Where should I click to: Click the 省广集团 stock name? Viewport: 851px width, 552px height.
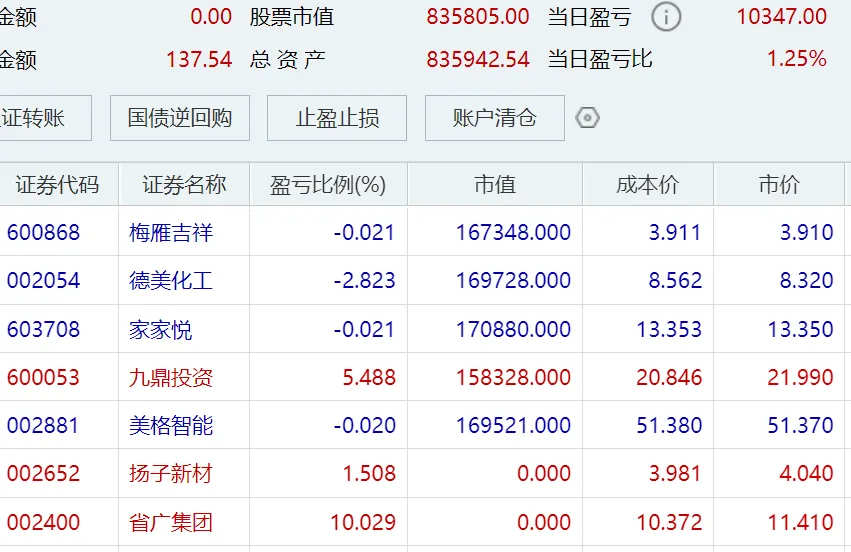171,522
